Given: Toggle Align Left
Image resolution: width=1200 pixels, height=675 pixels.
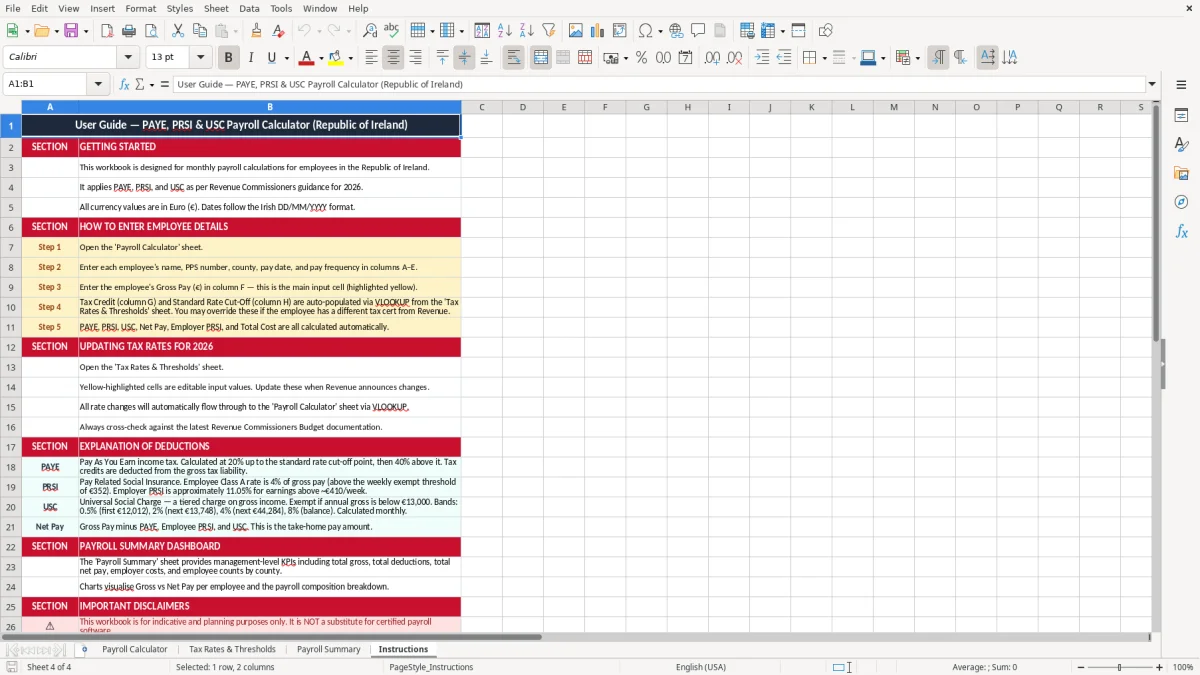Looking at the screenshot, I should pyautogui.click(x=371, y=58).
